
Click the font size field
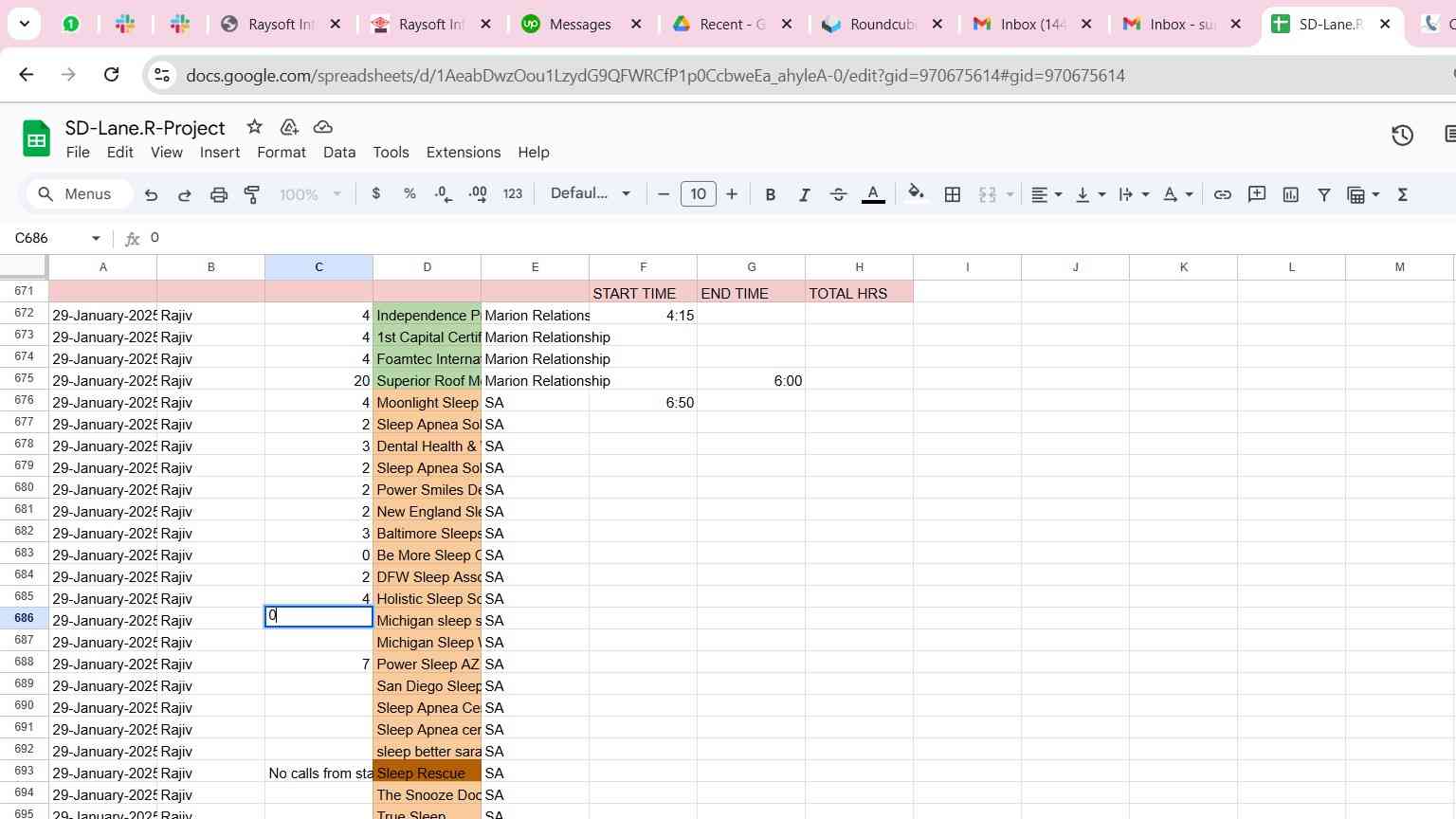(x=699, y=194)
